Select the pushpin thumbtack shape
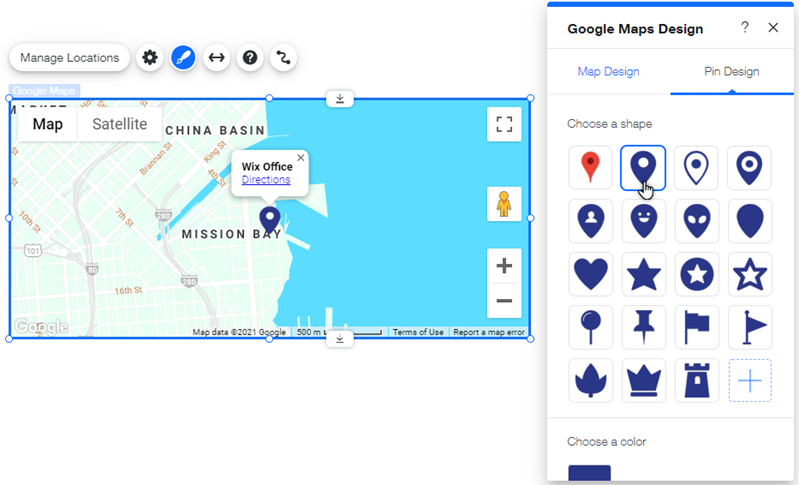Image resolution: width=799 pixels, height=485 pixels. (x=643, y=327)
